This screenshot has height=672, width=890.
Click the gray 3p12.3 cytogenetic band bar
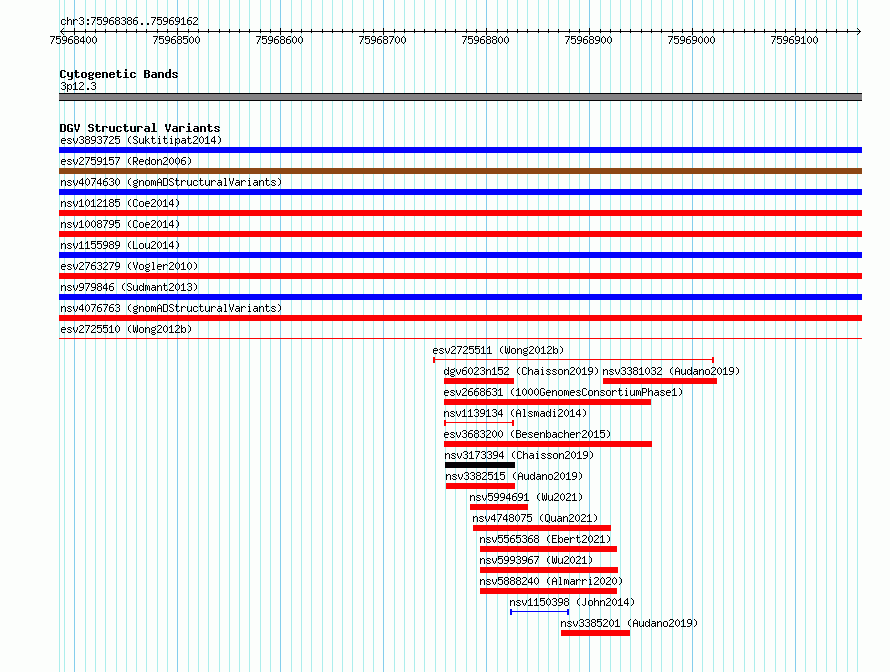(x=460, y=97)
